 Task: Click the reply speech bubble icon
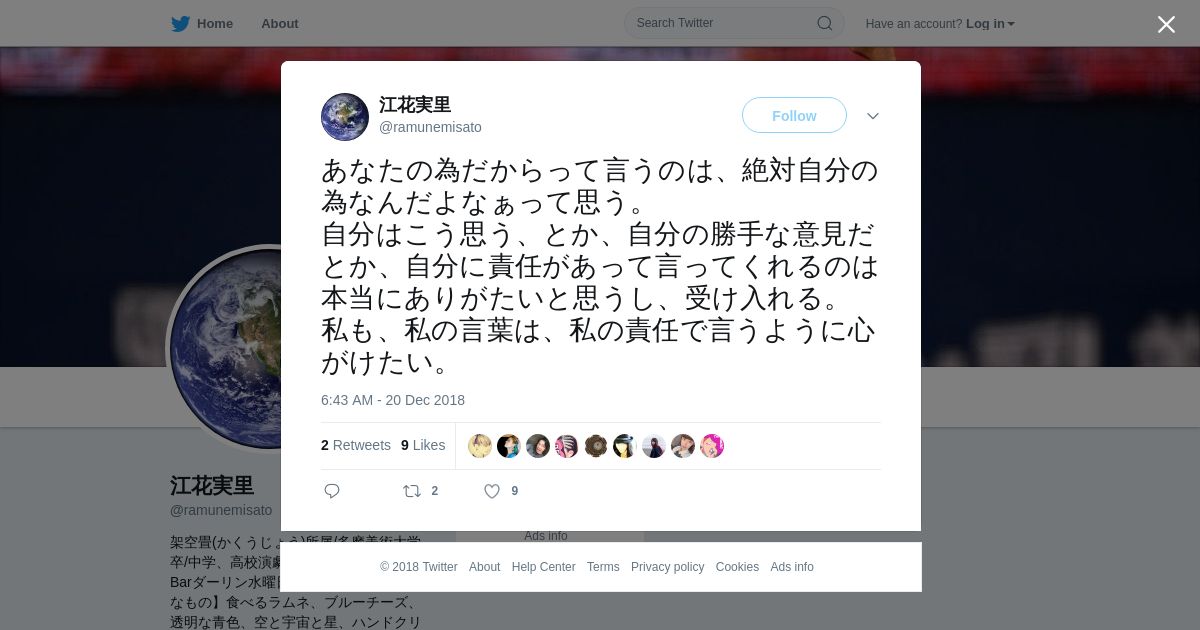click(x=332, y=491)
